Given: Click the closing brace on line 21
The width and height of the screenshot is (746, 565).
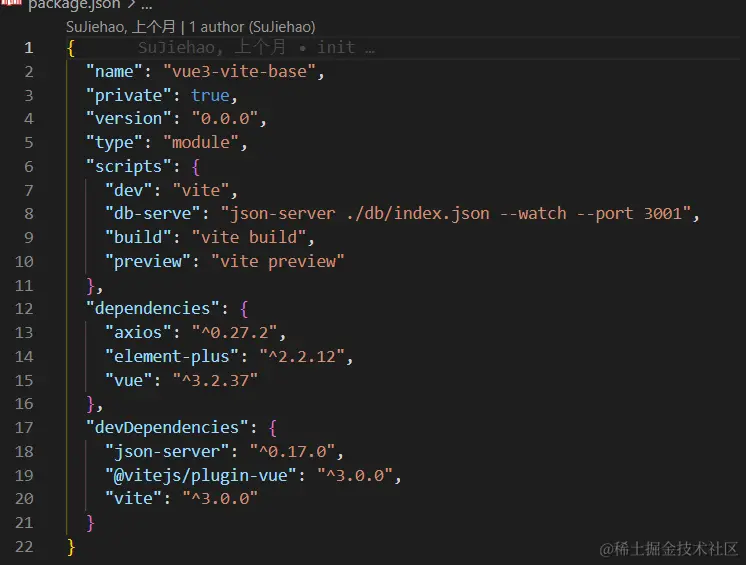Looking at the screenshot, I should pos(91,523).
